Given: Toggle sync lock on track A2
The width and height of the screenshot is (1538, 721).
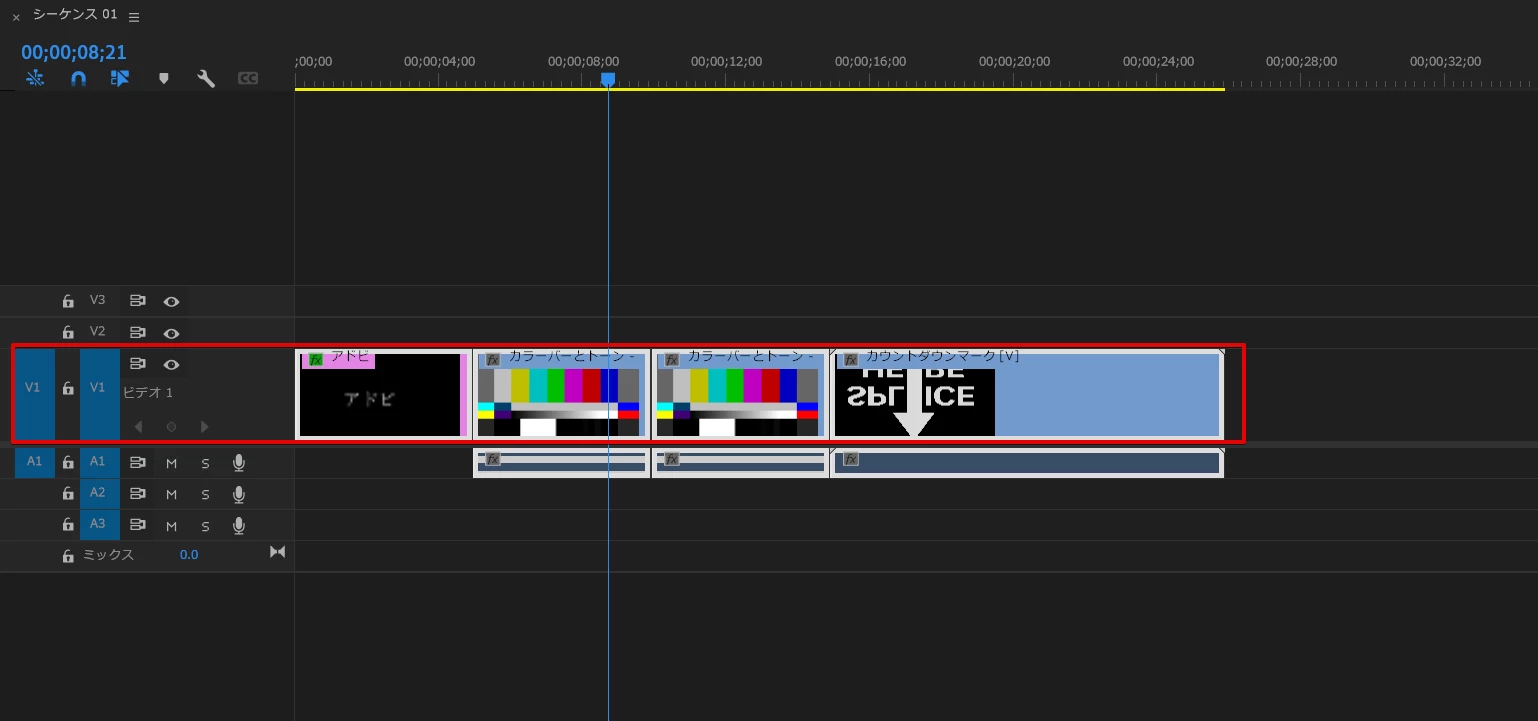Looking at the screenshot, I should pyautogui.click(x=138, y=494).
